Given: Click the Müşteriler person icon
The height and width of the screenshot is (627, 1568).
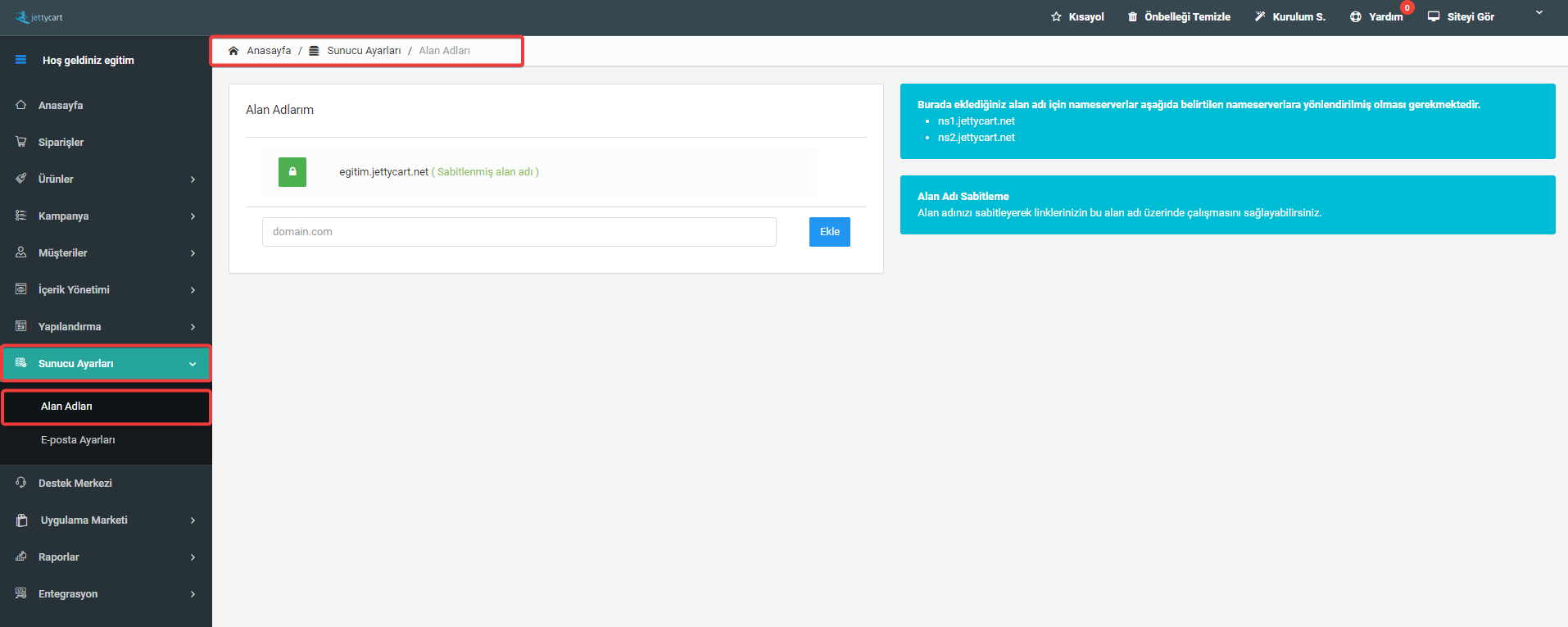Looking at the screenshot, I should [21, 252].
